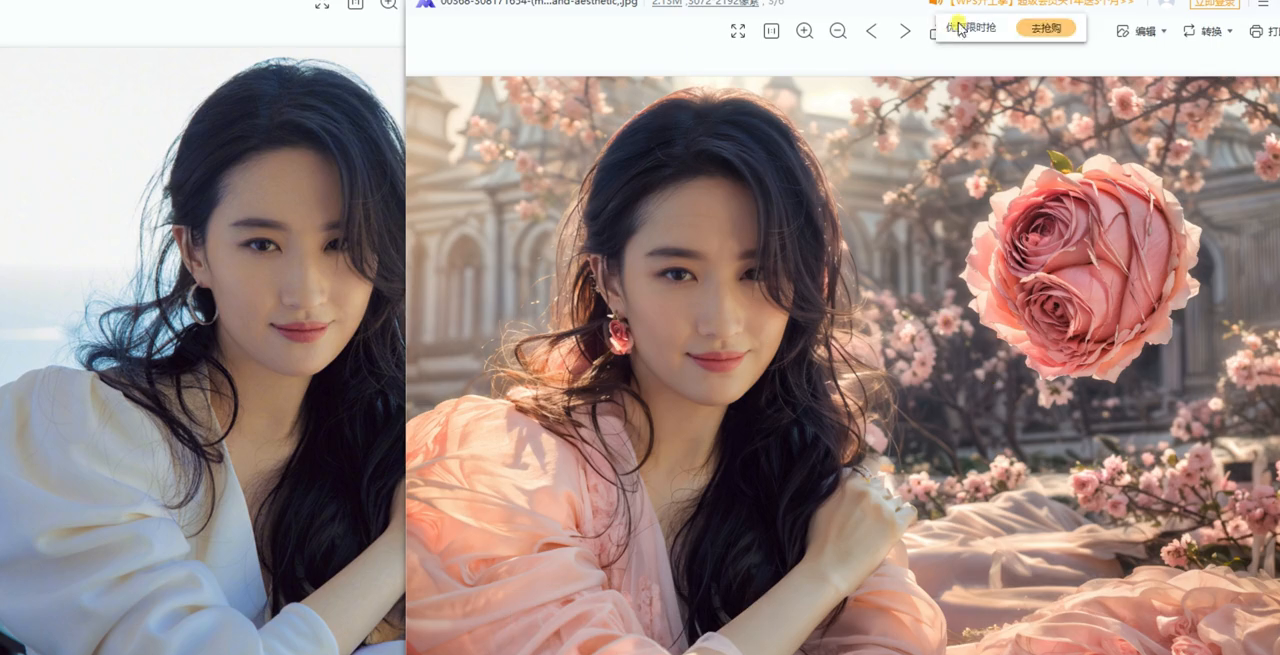Screen dimensions: 1280x655
Task: Click the 2.13M file size text
Action: click(x=665, y=3)
